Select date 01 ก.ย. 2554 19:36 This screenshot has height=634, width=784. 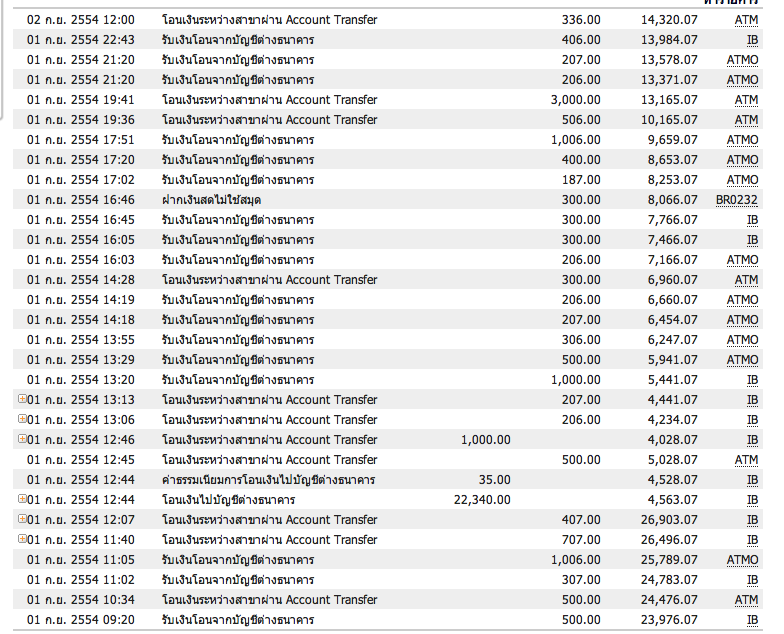click(x=80, y=120)
